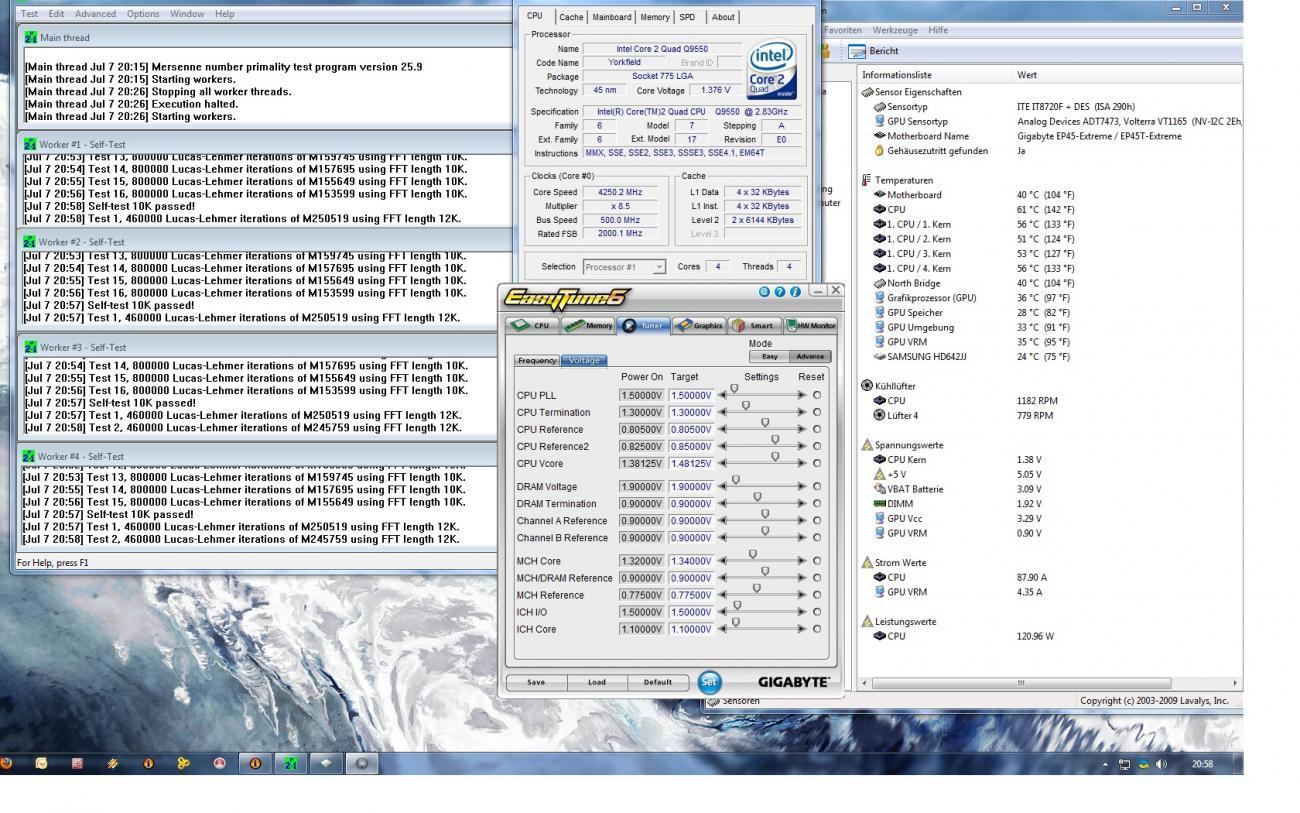
Task: Click the left arrow of the MCH Reference slider
Action: point(723,595)
